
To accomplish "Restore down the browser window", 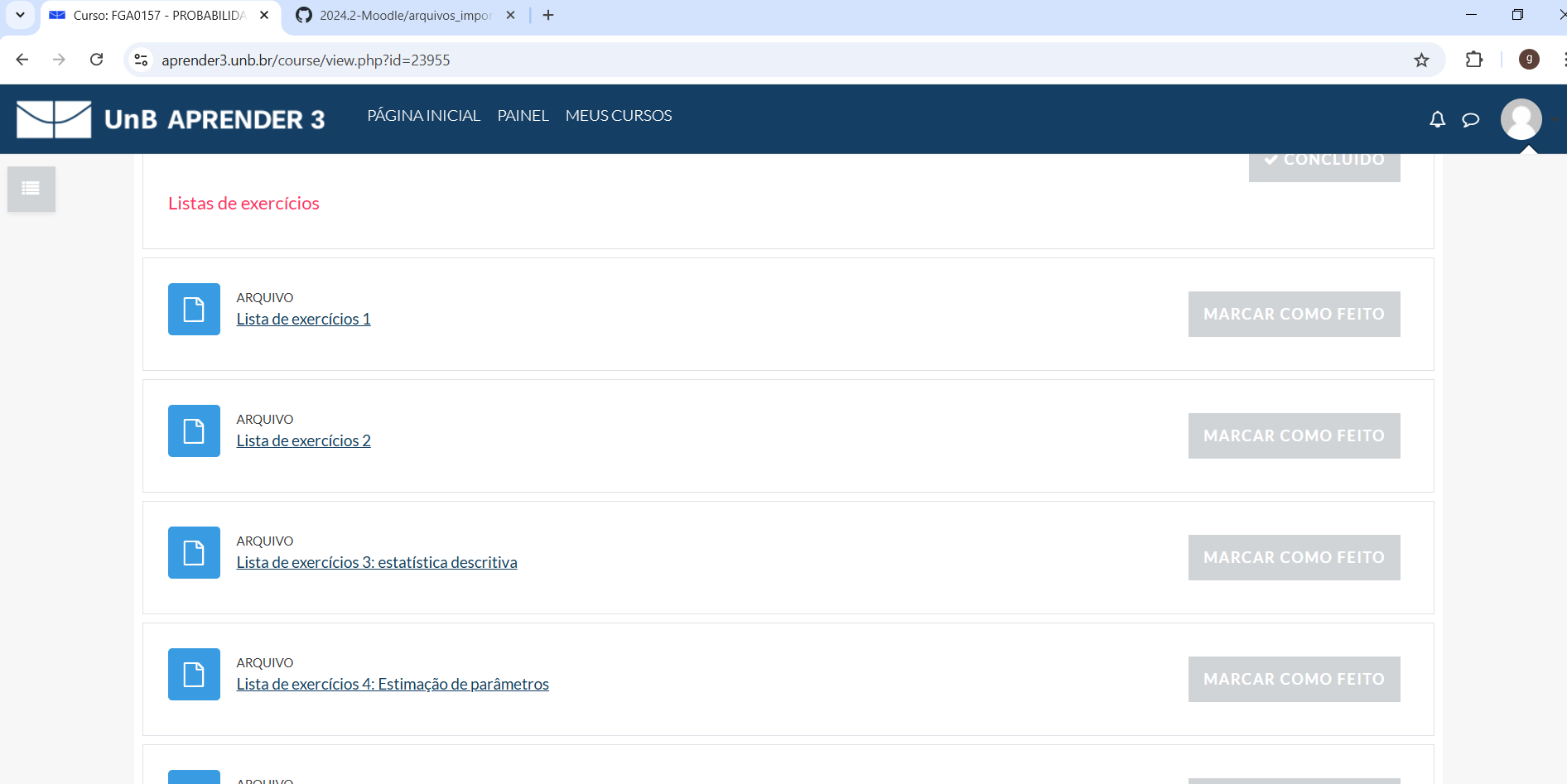I will (1517, 15).
